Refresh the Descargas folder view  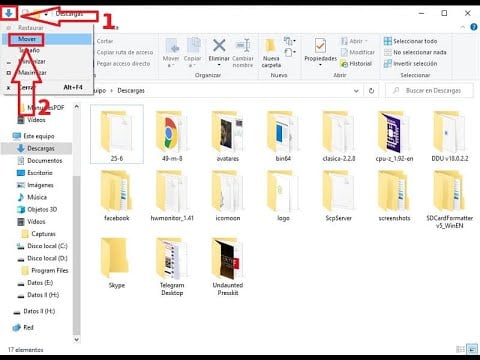pyautogui.click(x=371, y=91)
